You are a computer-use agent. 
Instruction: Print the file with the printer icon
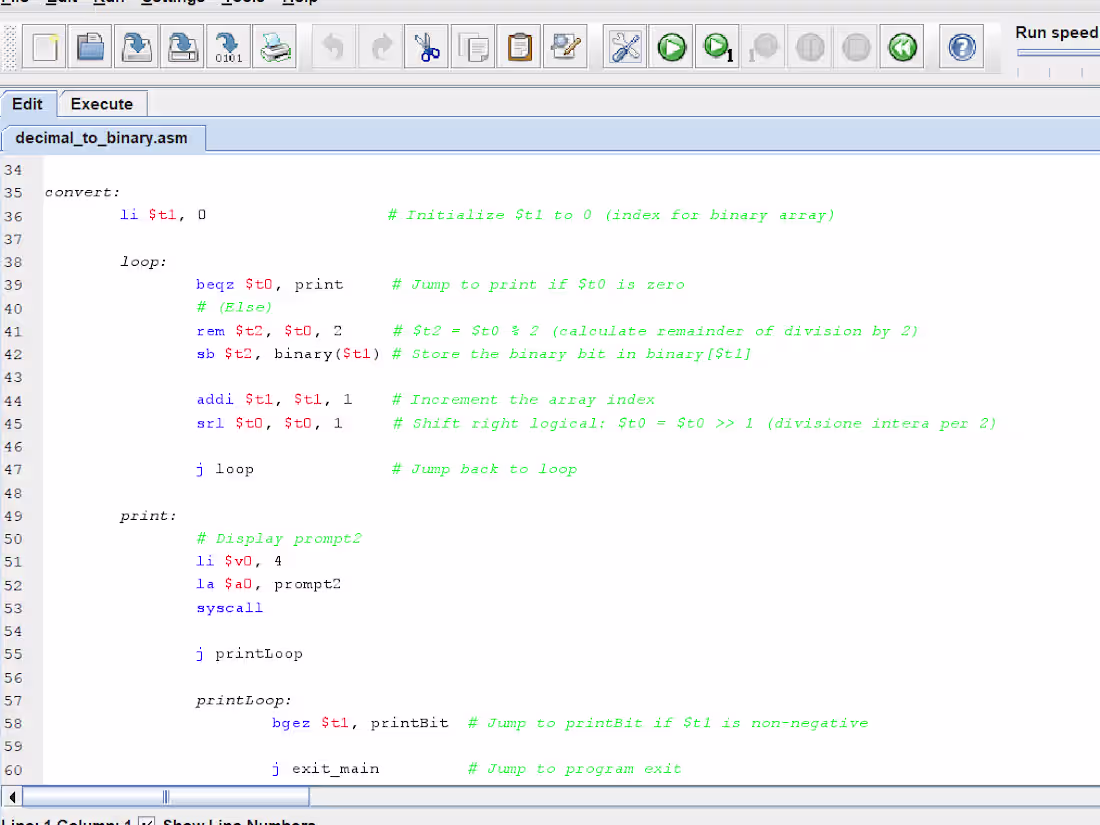point(274,47)
